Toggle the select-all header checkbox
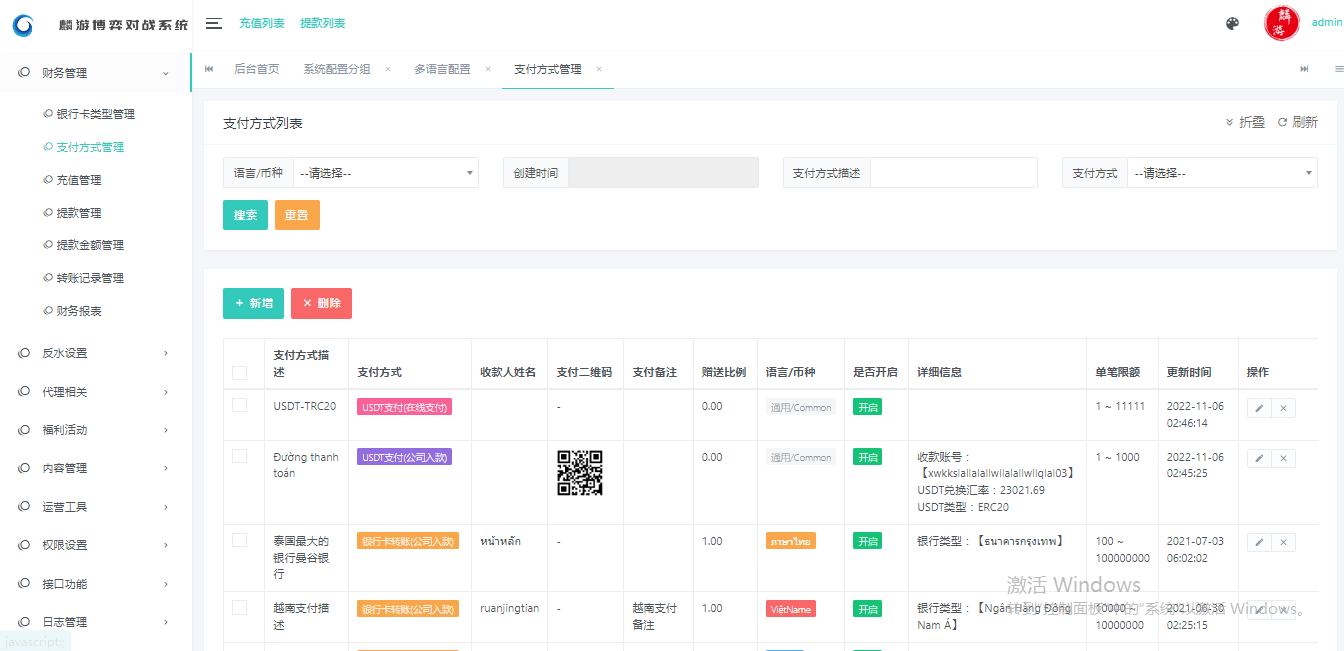The image size is (1344, 651). pyautogui.click(x=239, y=373)
